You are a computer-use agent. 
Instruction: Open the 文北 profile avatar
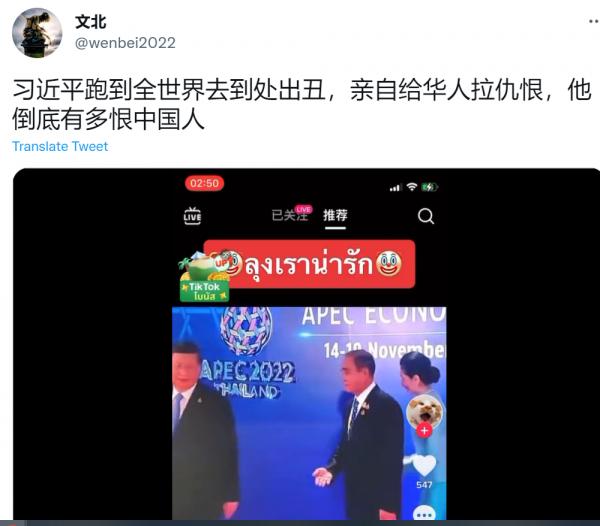(37, 33)
